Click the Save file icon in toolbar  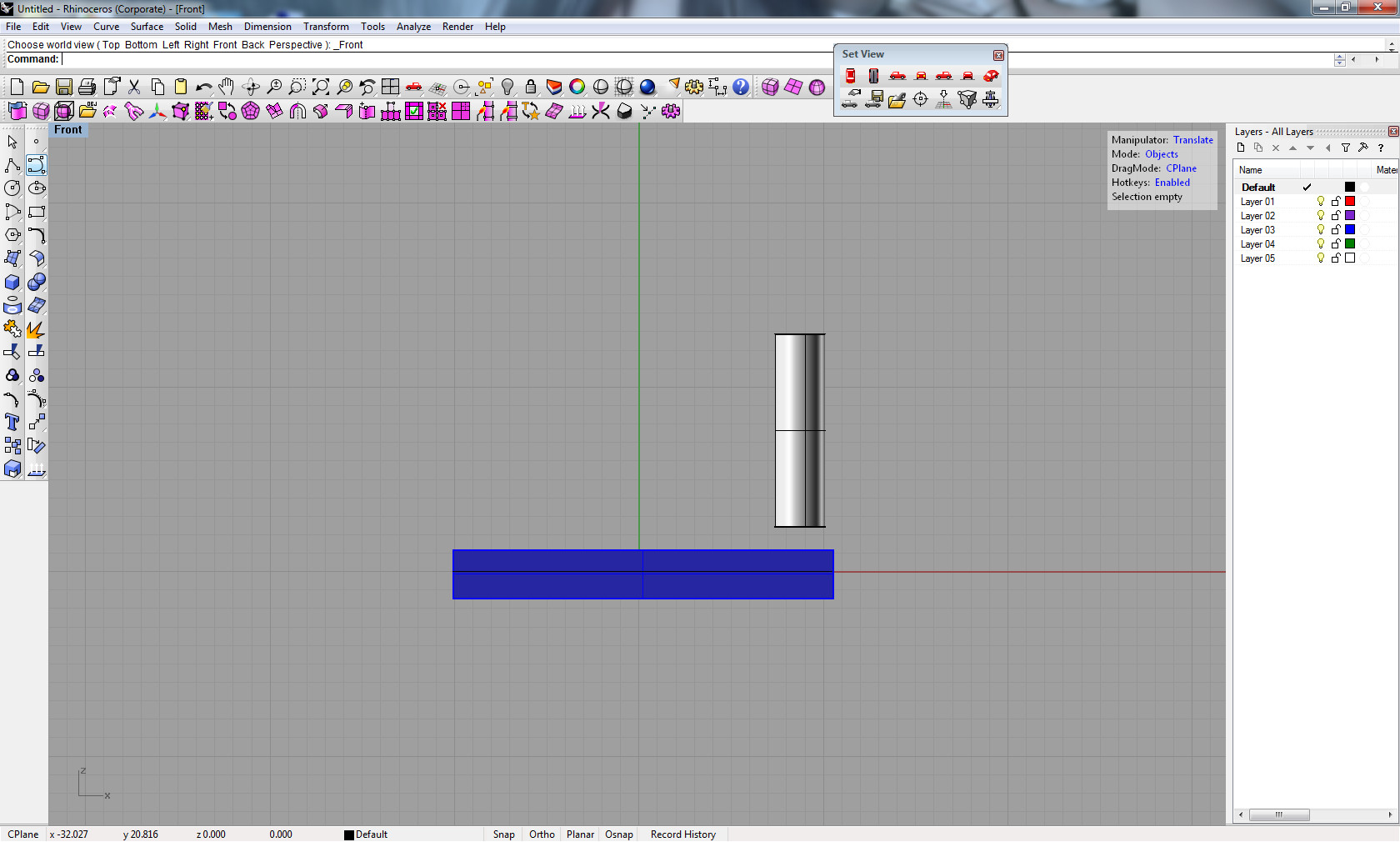pyautogui.click(x=63, y=87)
